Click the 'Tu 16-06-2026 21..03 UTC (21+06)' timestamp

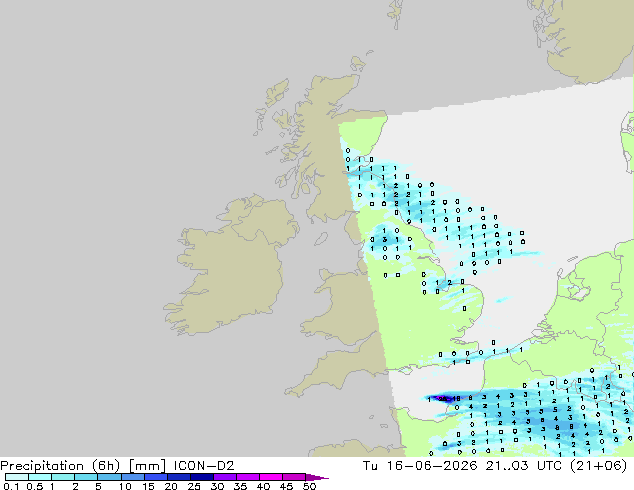tap(495, 466)
